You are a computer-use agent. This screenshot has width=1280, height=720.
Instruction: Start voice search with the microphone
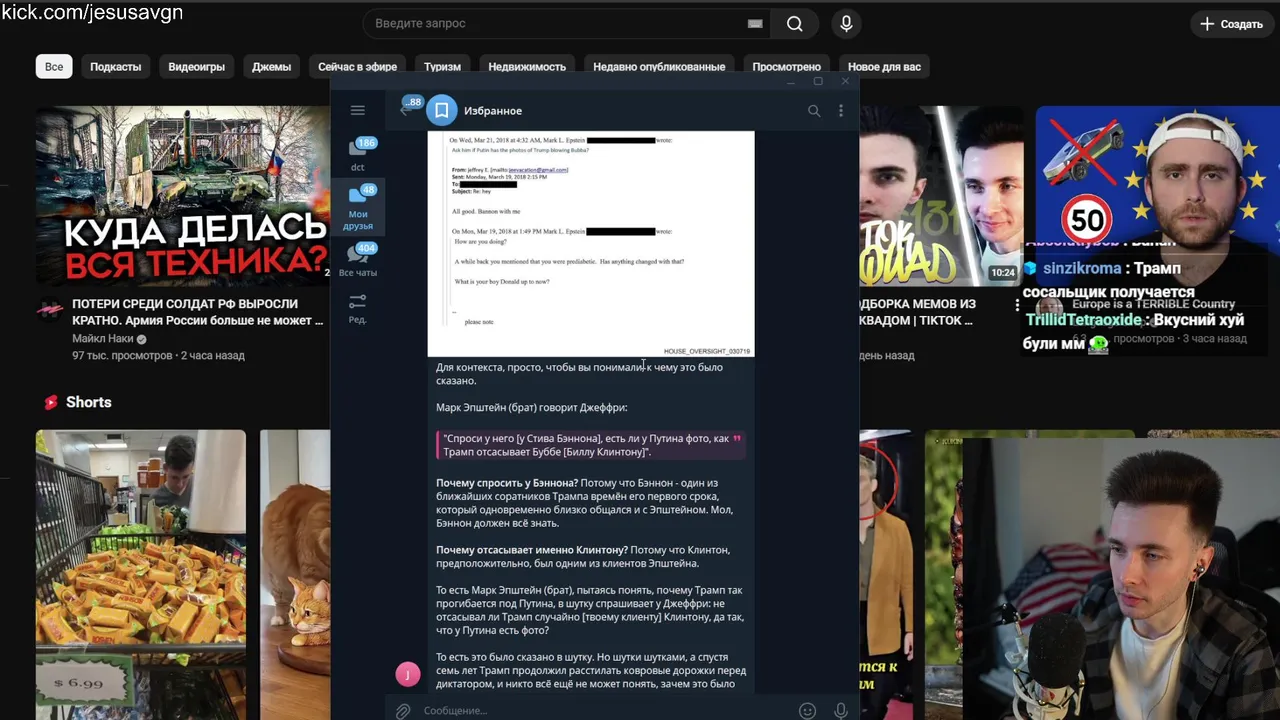[x=847, y=23]
